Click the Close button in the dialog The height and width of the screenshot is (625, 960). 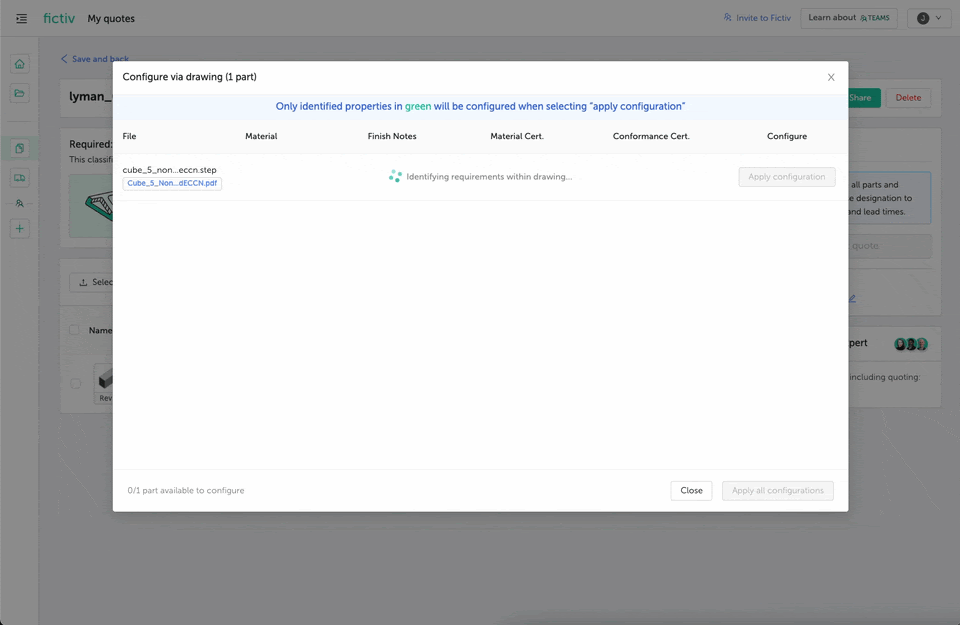click(x=691, y=490)
